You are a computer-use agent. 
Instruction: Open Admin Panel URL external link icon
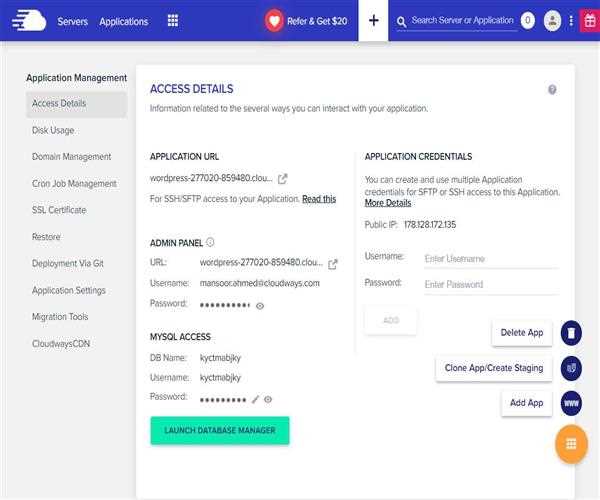point(333,264)
